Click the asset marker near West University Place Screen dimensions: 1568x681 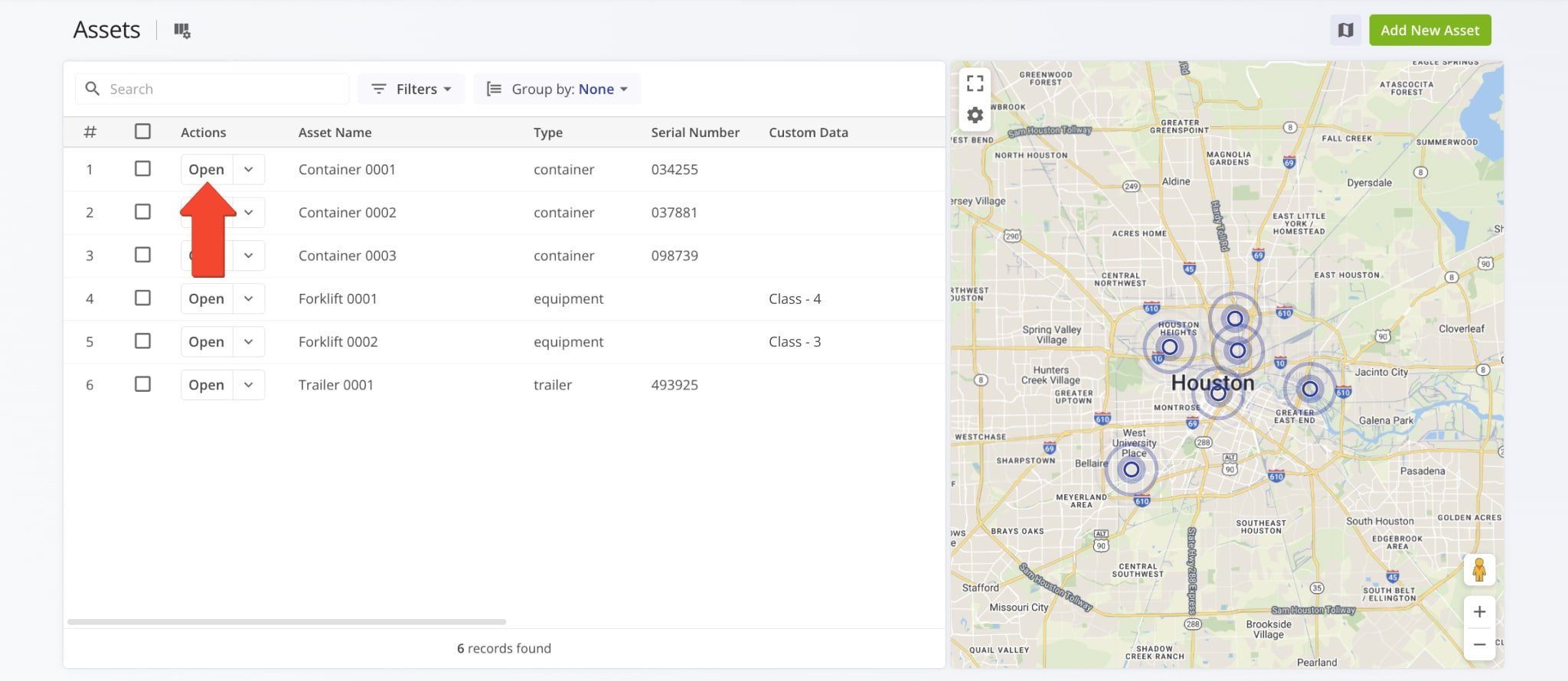pyautogui.click(x=1131, y=470)
